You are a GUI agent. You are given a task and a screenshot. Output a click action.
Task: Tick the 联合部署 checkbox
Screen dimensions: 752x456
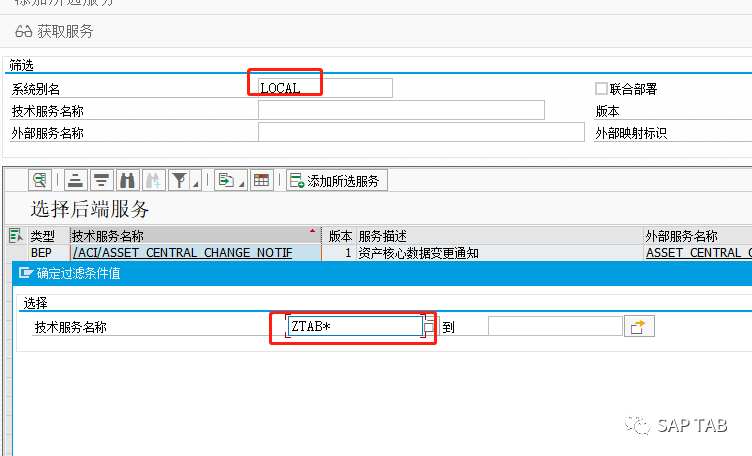pyautogui.click(x=601, y=89)
